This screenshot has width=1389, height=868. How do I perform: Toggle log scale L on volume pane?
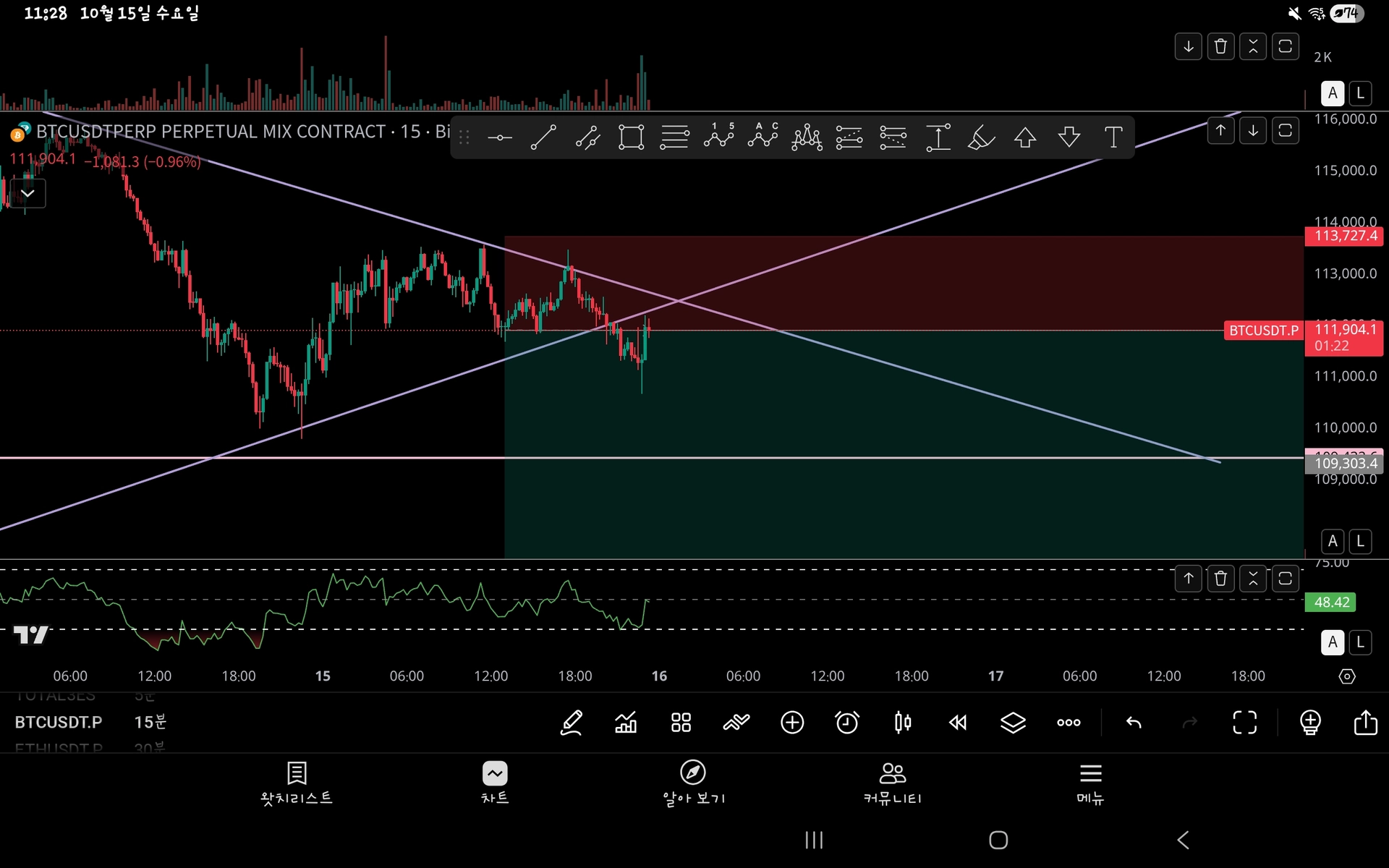(1360, 93)
